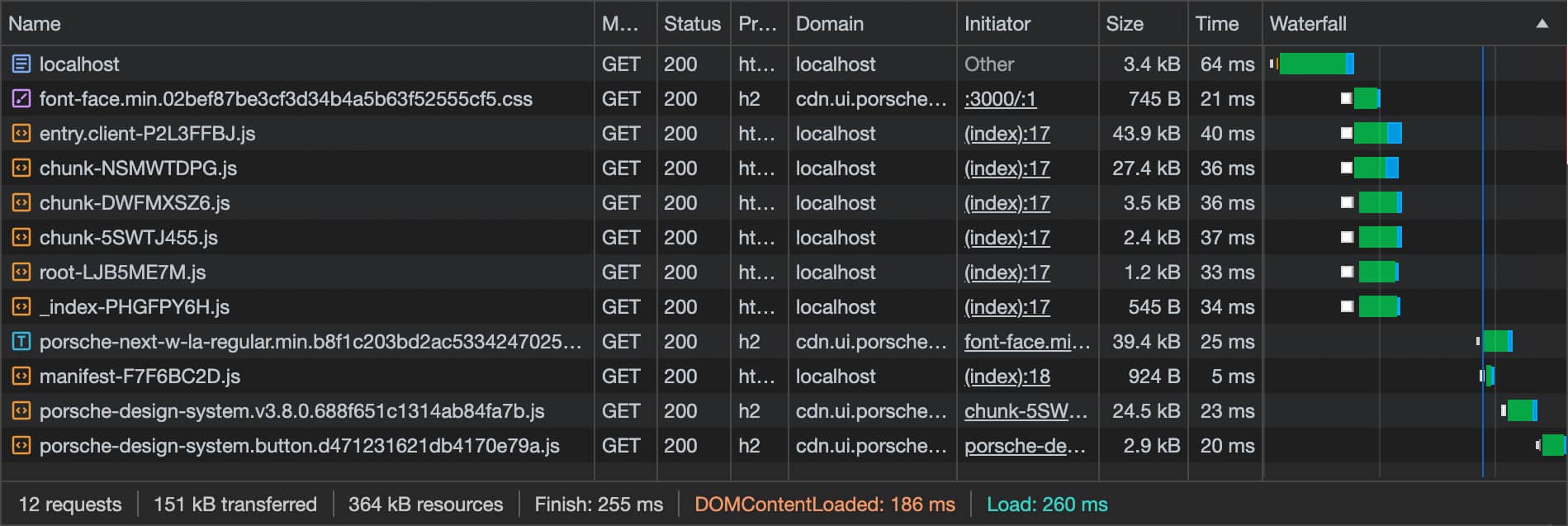The image size is (1568, 526).
Task: Open font-face.mi… initiator link
Action: pyautogui.click(x=1026, y=341)
